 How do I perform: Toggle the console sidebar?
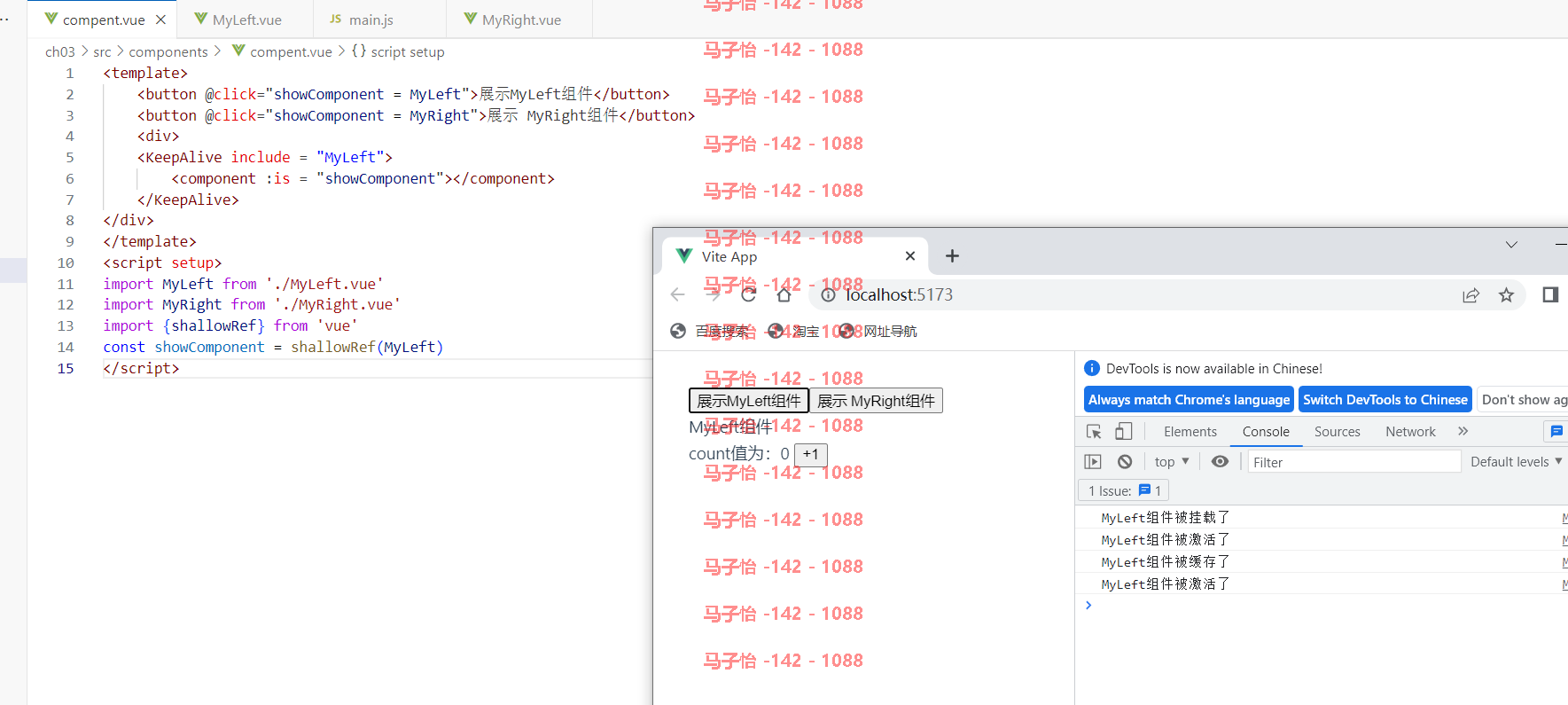click(x=1093, y=462)
